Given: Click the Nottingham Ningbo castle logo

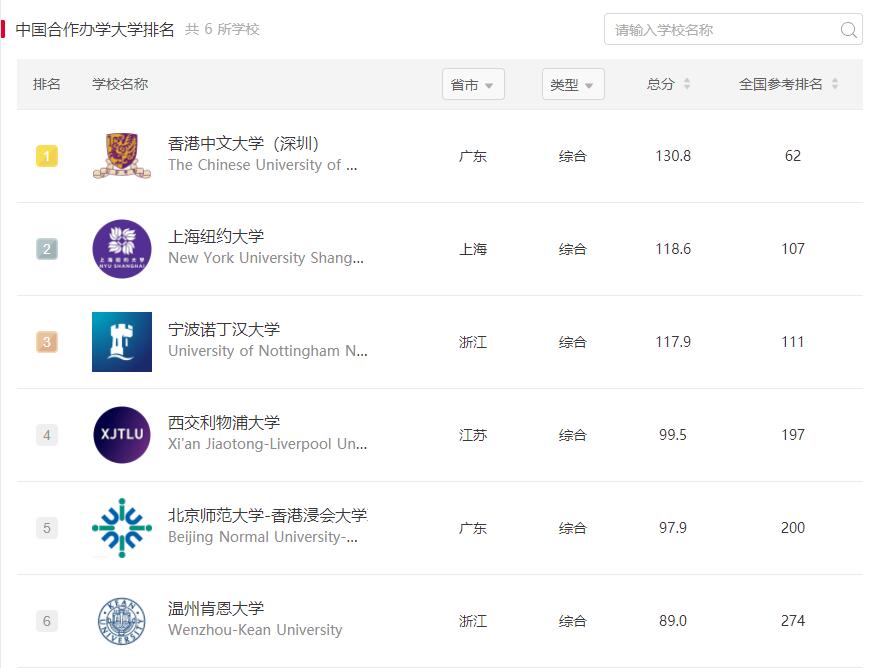Looking at the screenshot, I should tap(122, 342).
